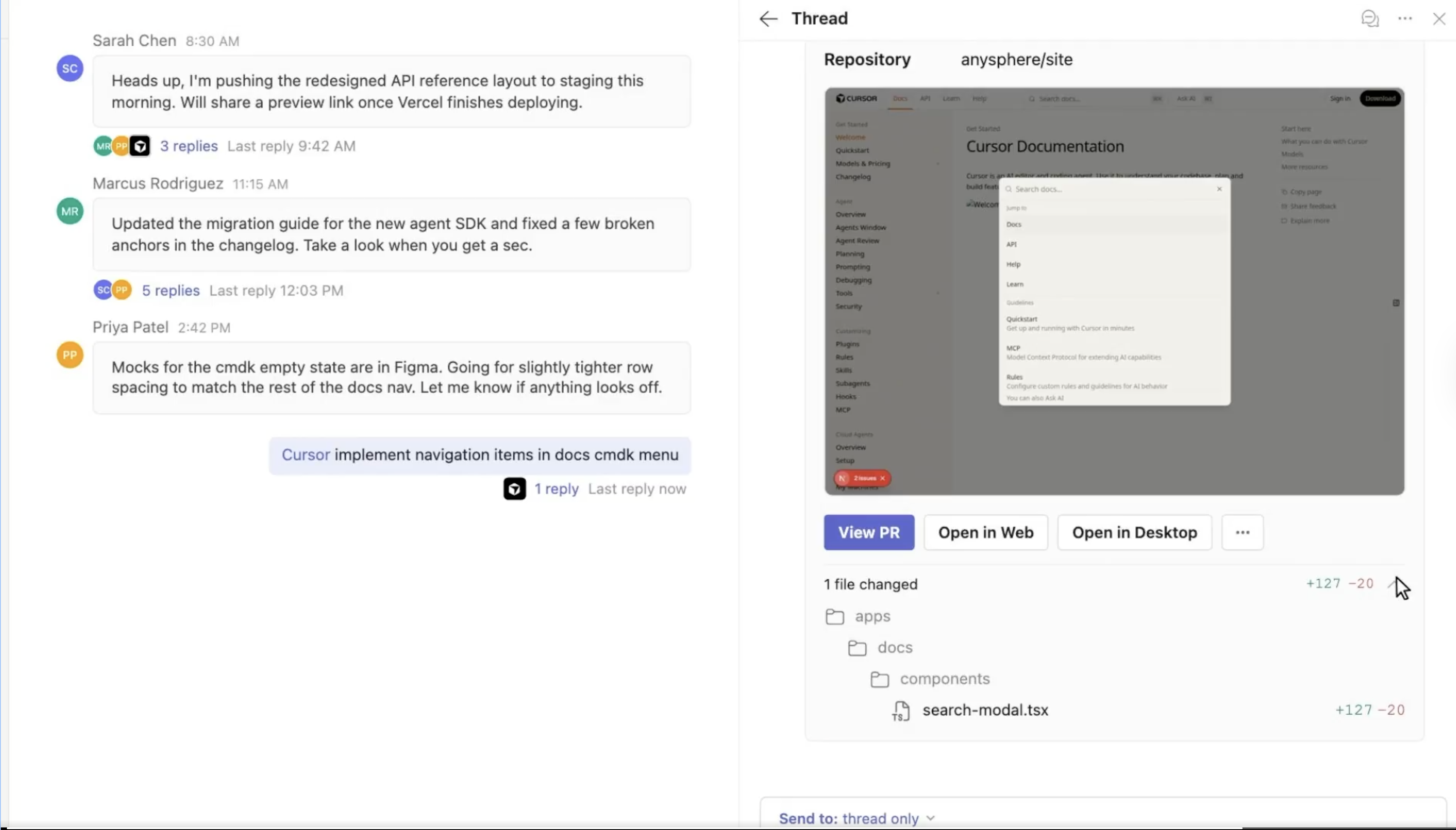Click Marcus Rodriguez's name in his message
Screen dimensions: 1456x830
(158, 184)
